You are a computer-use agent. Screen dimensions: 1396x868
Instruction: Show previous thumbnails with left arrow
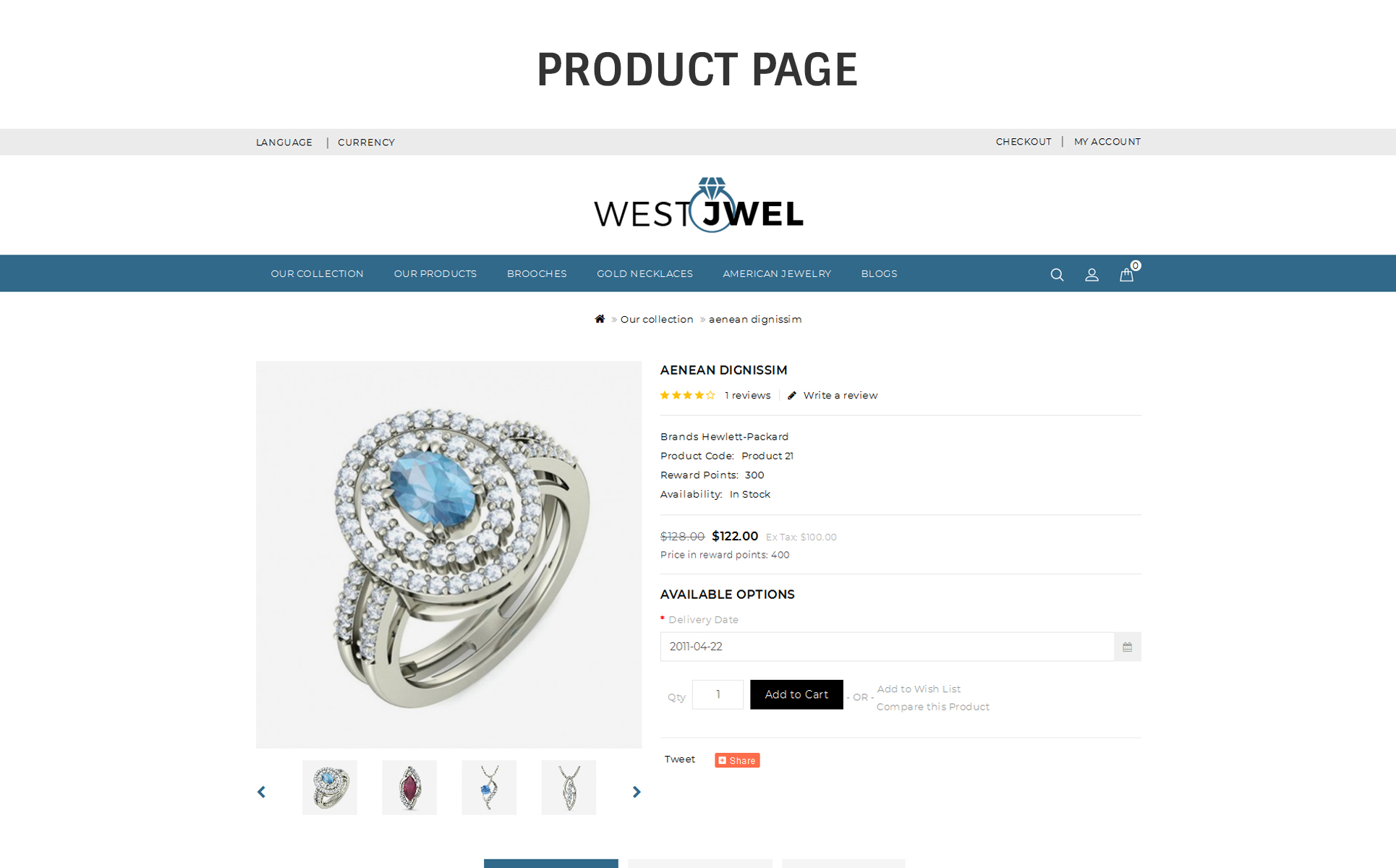tap(262, 792)
